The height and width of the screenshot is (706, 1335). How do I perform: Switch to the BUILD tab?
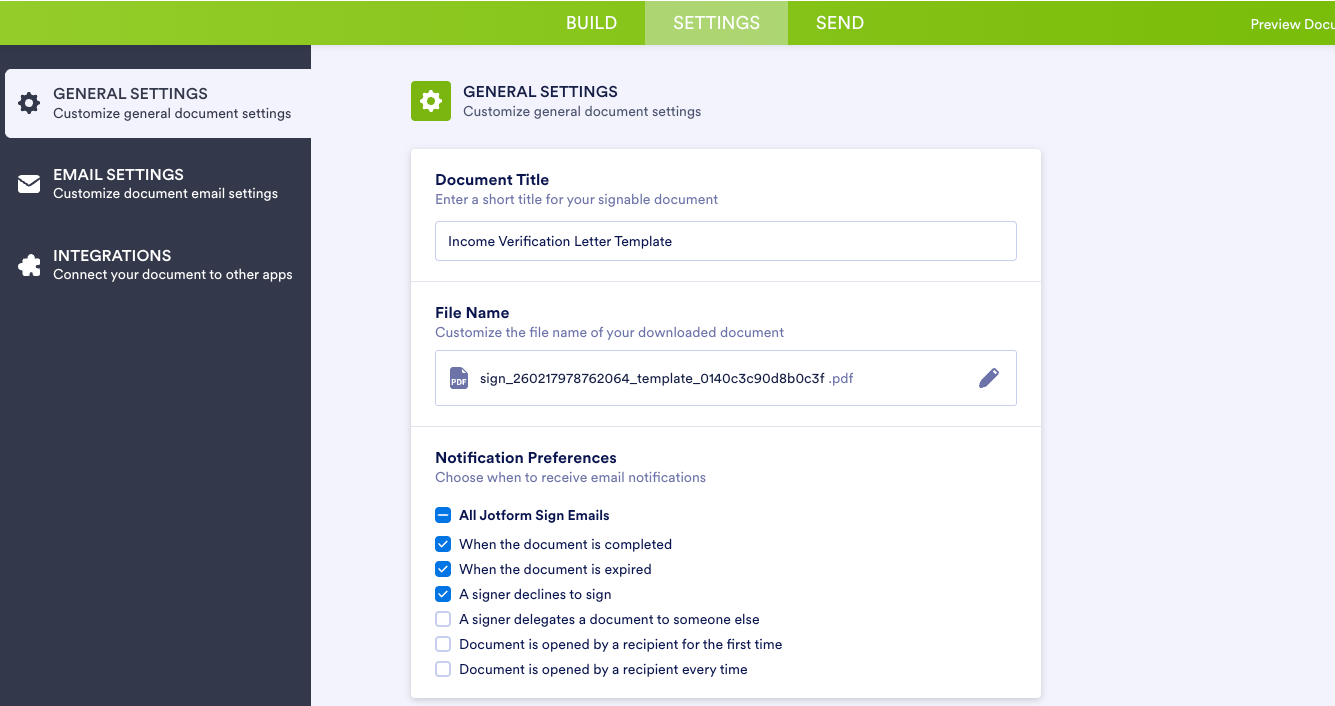[591, 22]
